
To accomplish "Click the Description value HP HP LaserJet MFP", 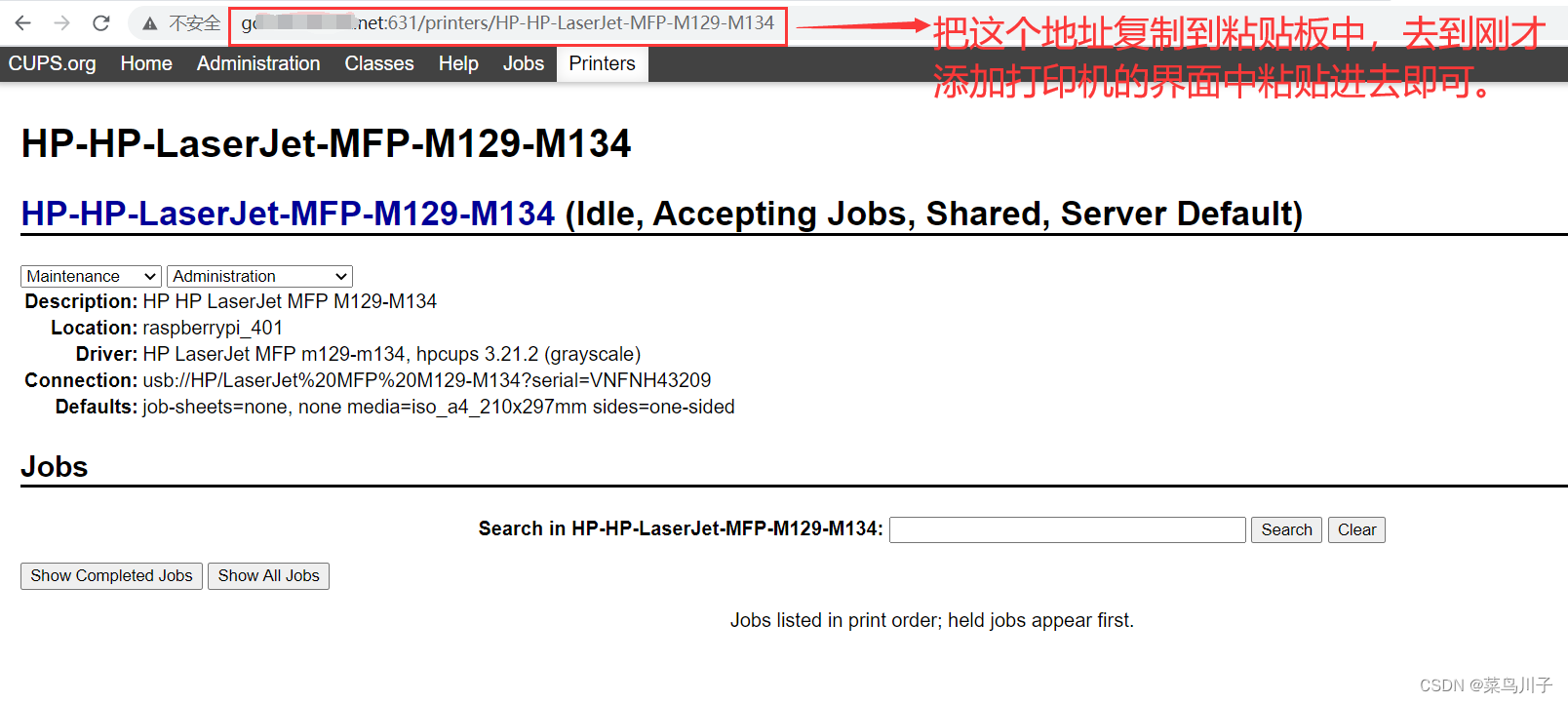I will click(290, 301).
